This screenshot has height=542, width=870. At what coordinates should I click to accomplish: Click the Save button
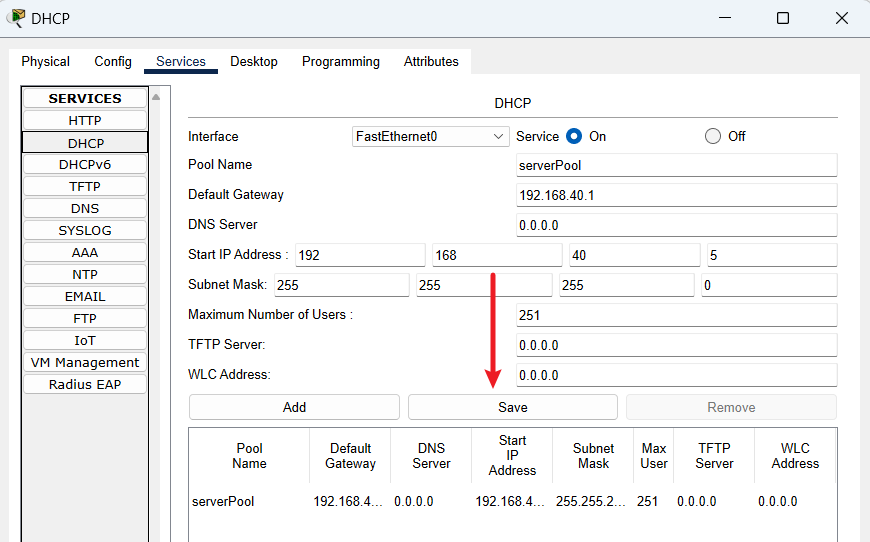513,407
